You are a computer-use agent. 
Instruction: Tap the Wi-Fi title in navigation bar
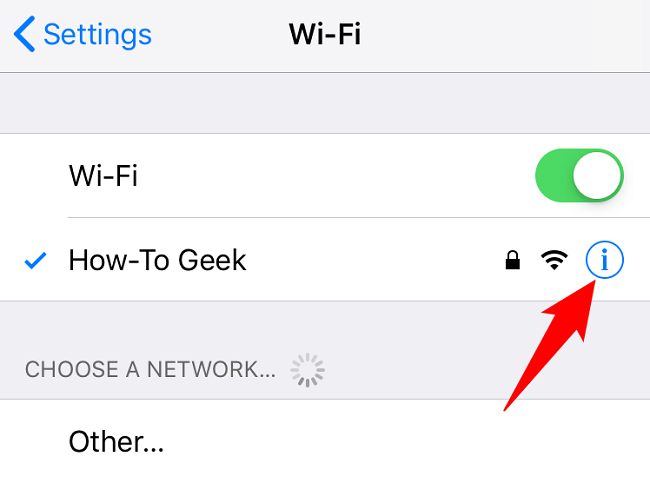pos(325,34)
